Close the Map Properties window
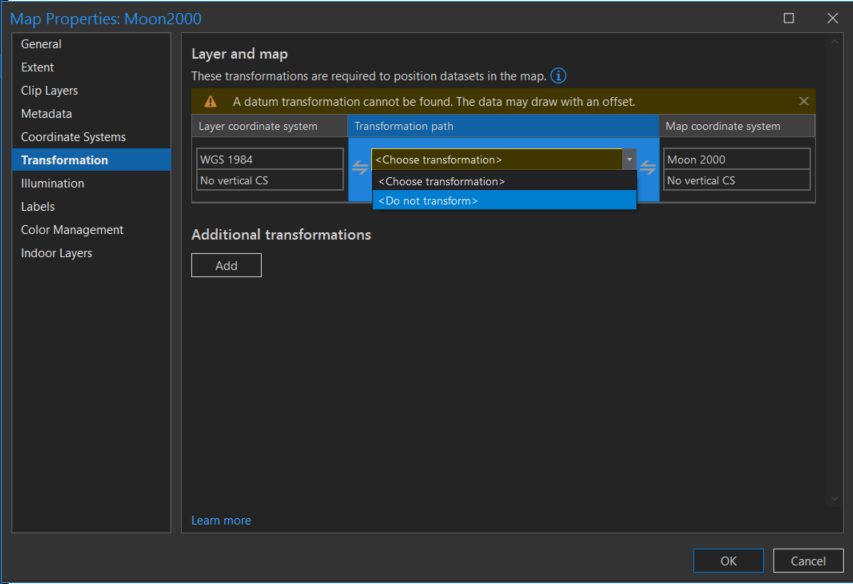 [832, 18]
